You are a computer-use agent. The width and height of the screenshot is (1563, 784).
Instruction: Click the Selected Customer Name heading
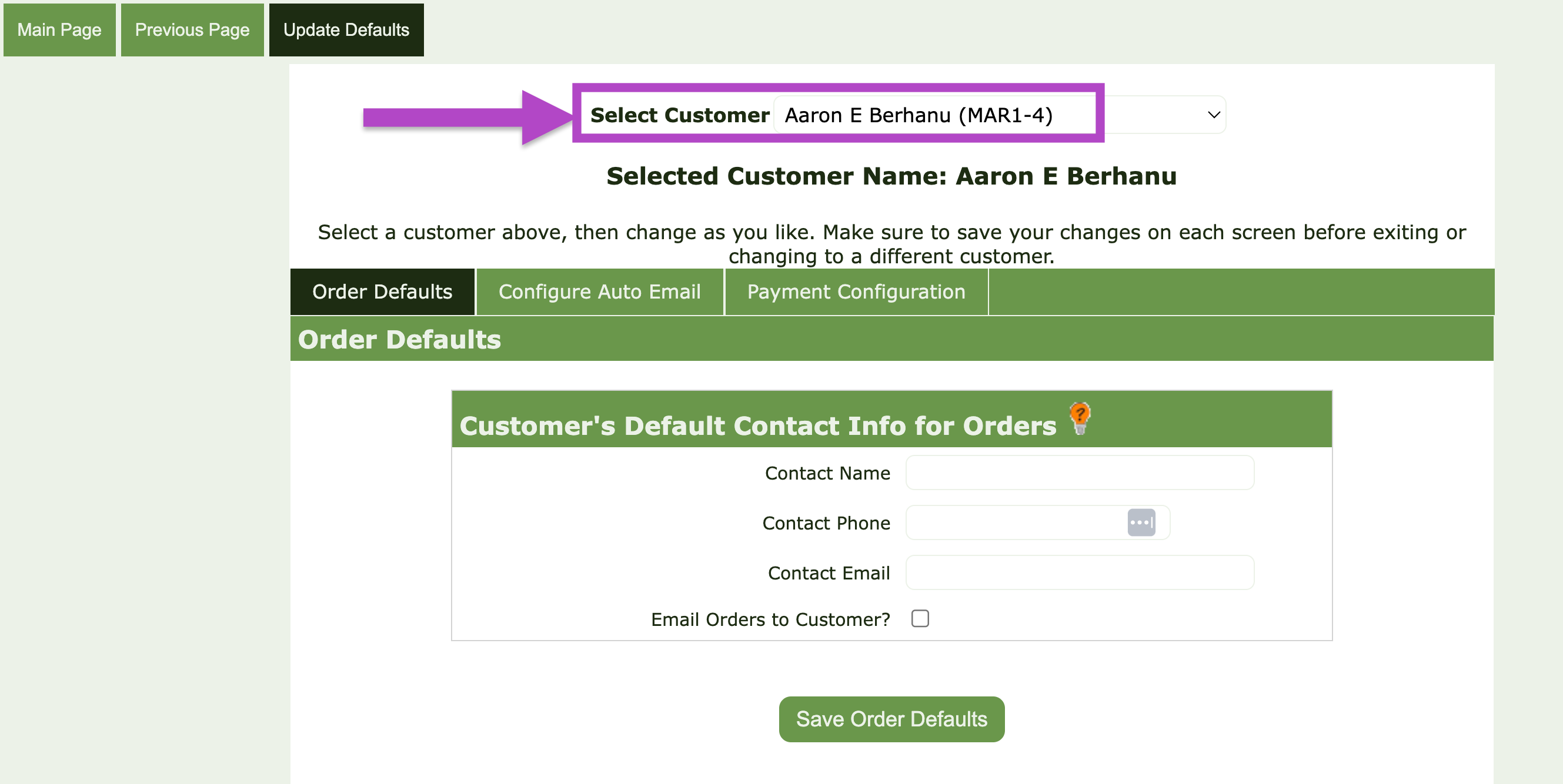coord(891,176)
